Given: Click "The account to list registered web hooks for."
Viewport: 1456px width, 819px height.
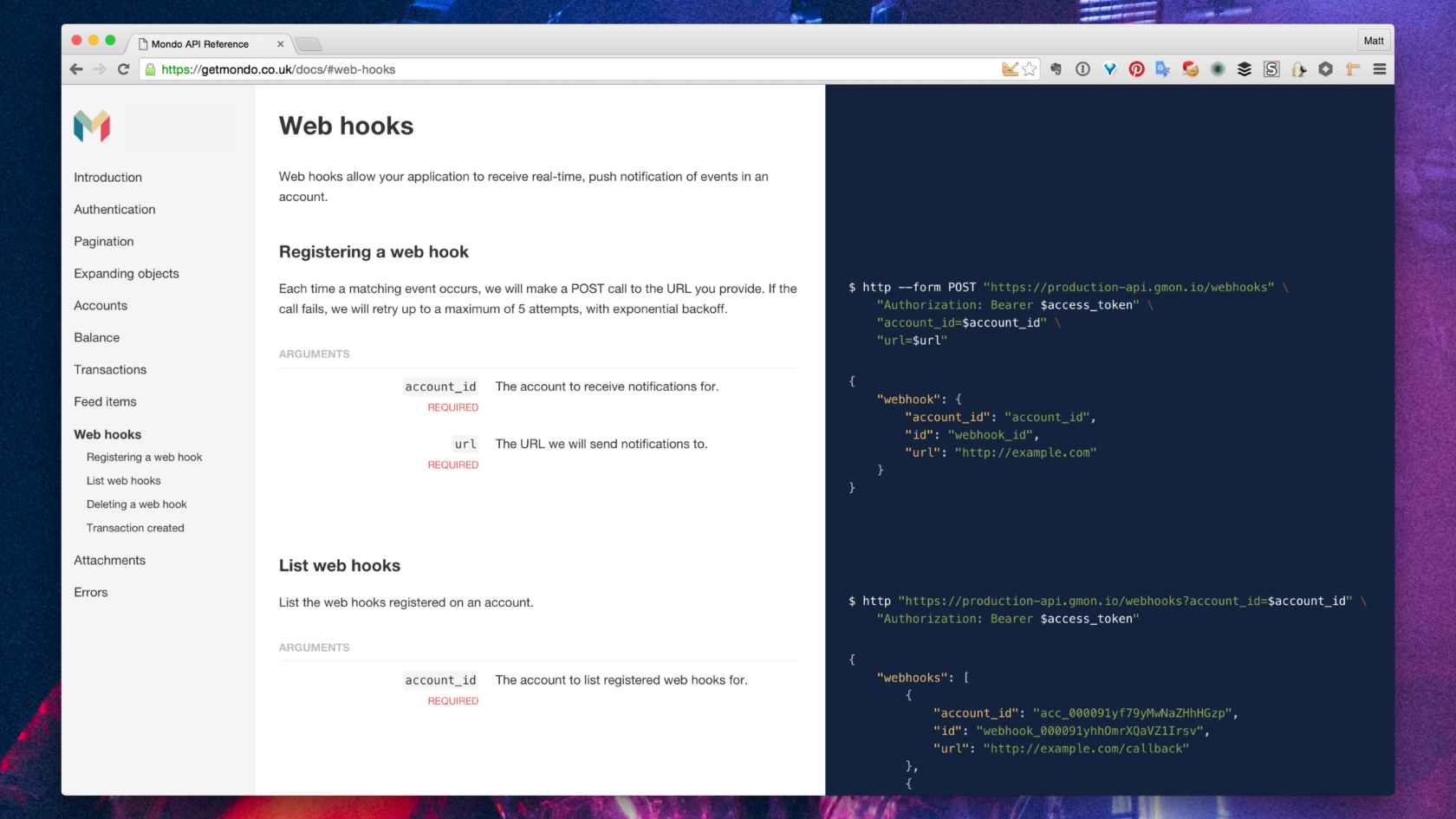Looking at the screenshot, I should click(x=621, y=680).
